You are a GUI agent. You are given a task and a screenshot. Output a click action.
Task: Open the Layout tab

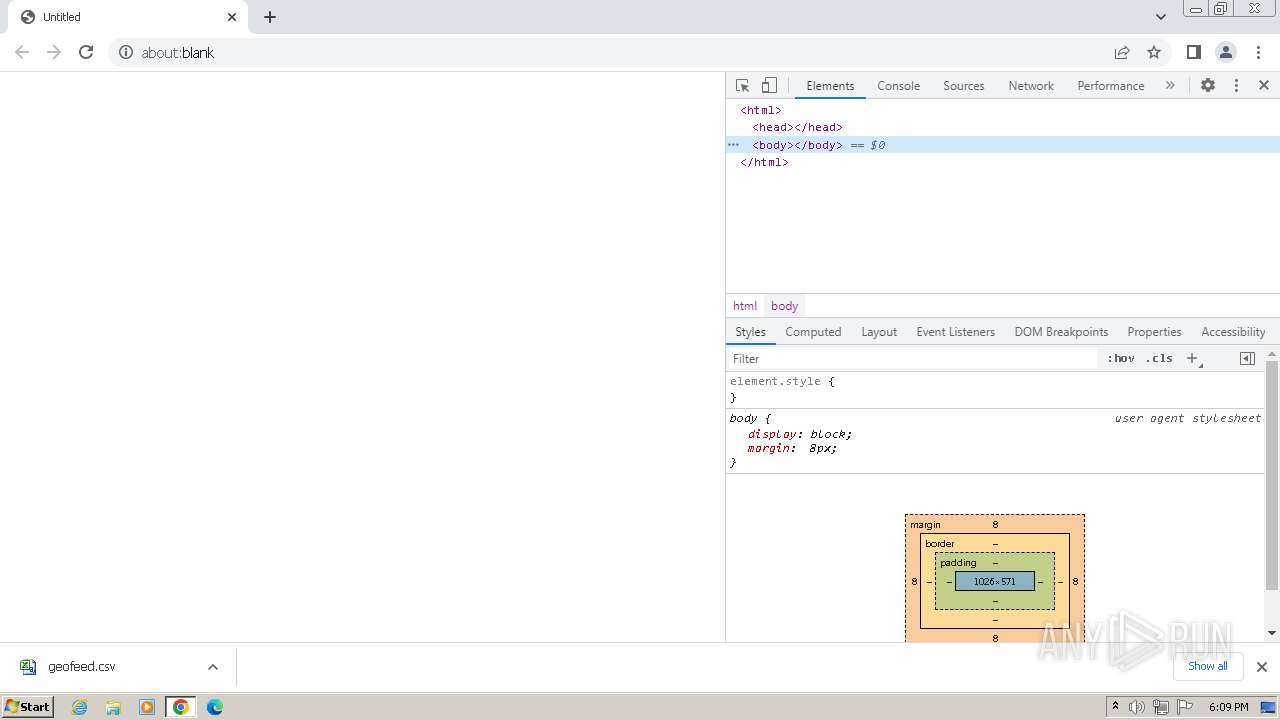coord(879,332)
